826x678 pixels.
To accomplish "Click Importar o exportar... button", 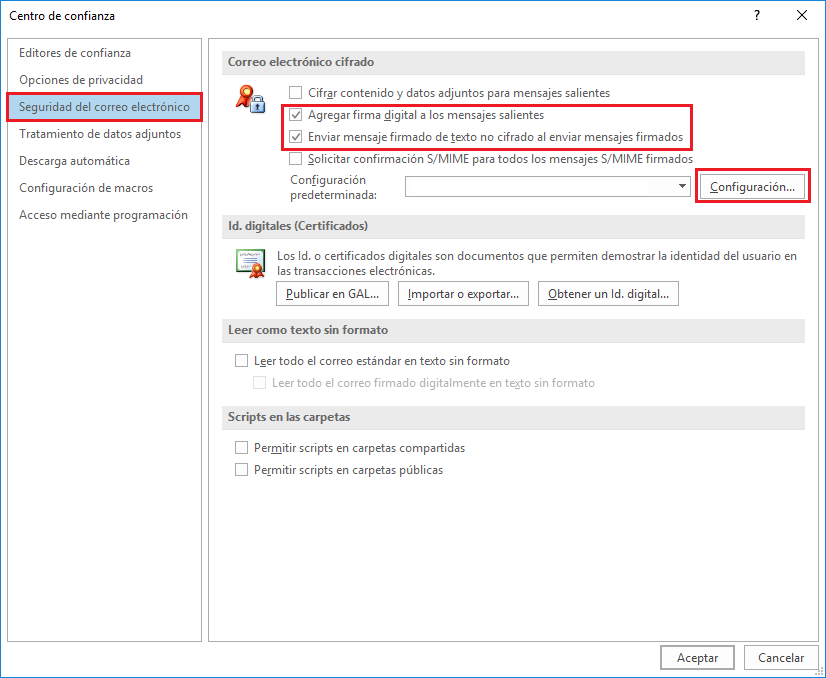I will click(464, 294).
